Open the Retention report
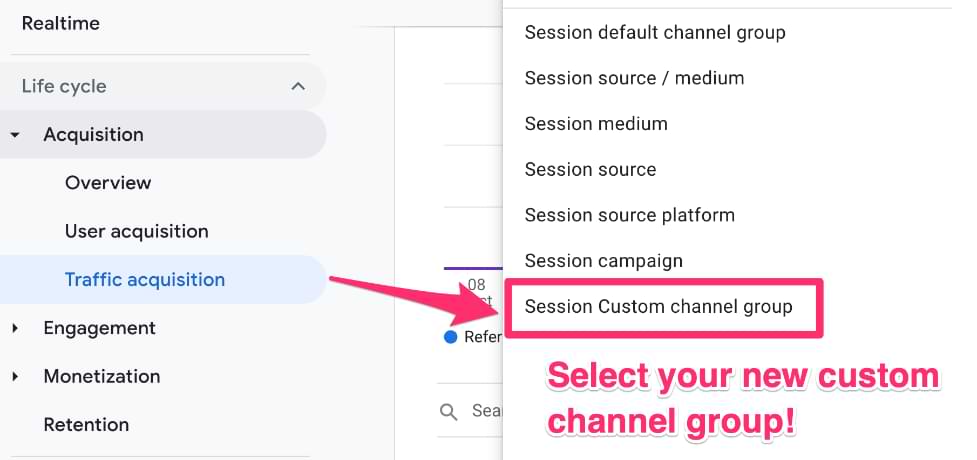Image resolution: width=977 pixels, height=460 pixels. pos(86,424)
